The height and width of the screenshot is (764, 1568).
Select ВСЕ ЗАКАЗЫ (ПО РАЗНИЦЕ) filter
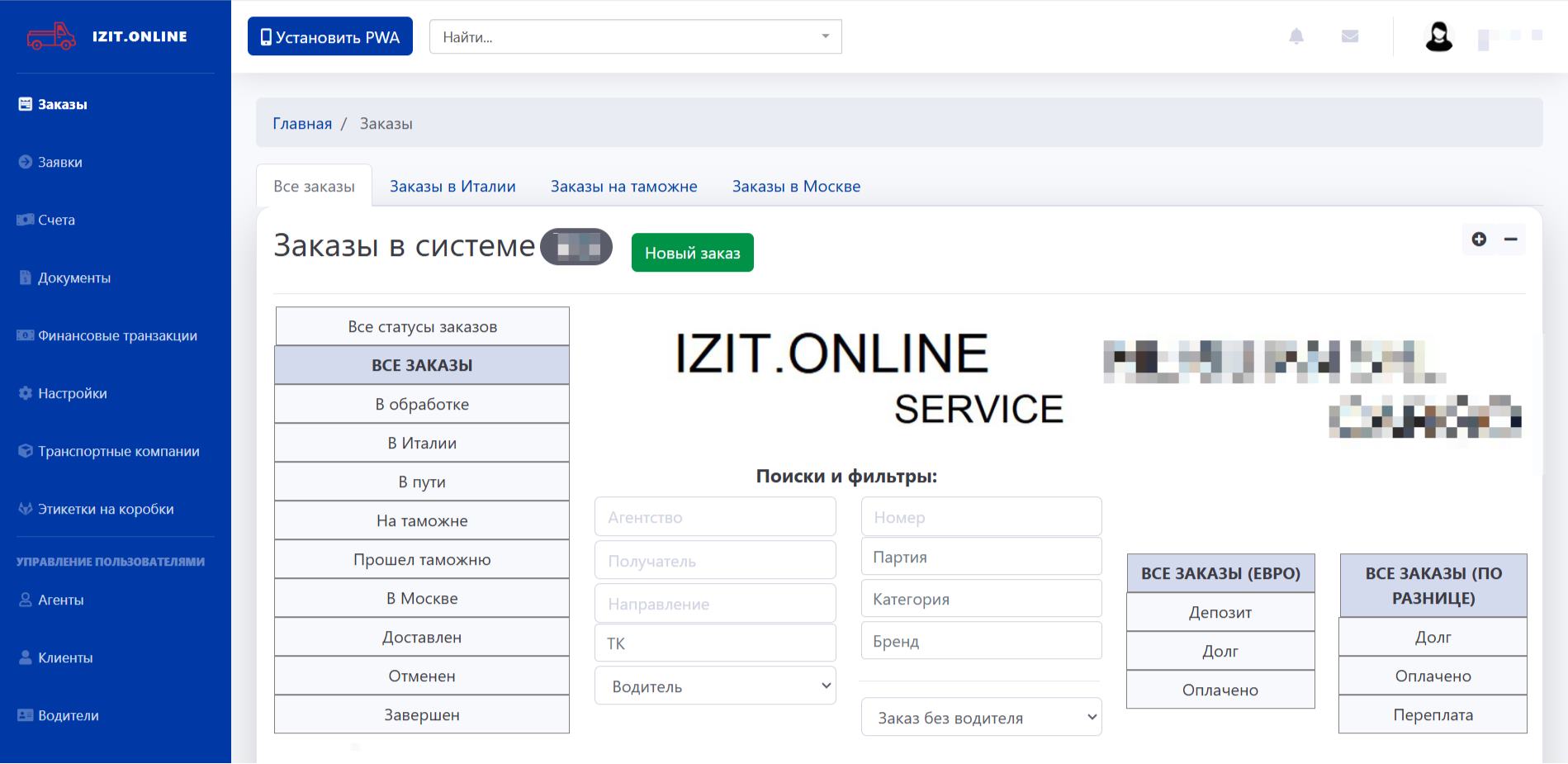tap(1433, 586)
